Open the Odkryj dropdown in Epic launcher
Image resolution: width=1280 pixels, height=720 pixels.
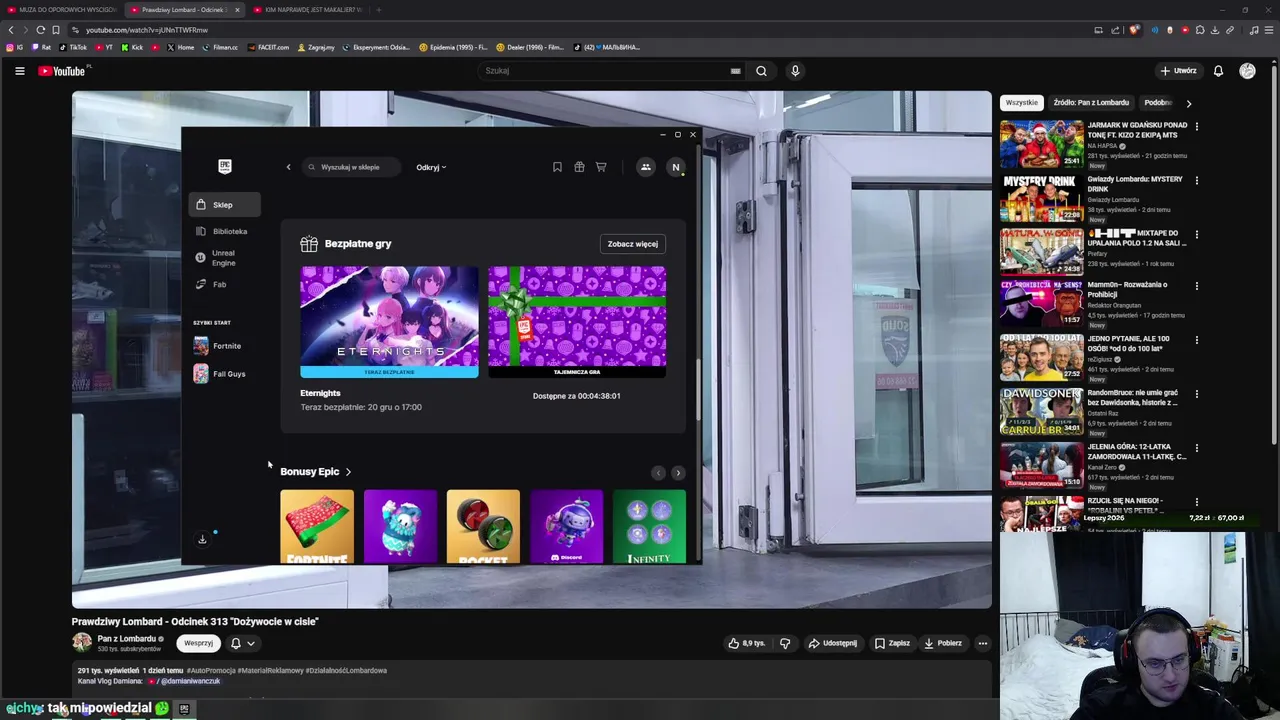[x=431, y=167]
